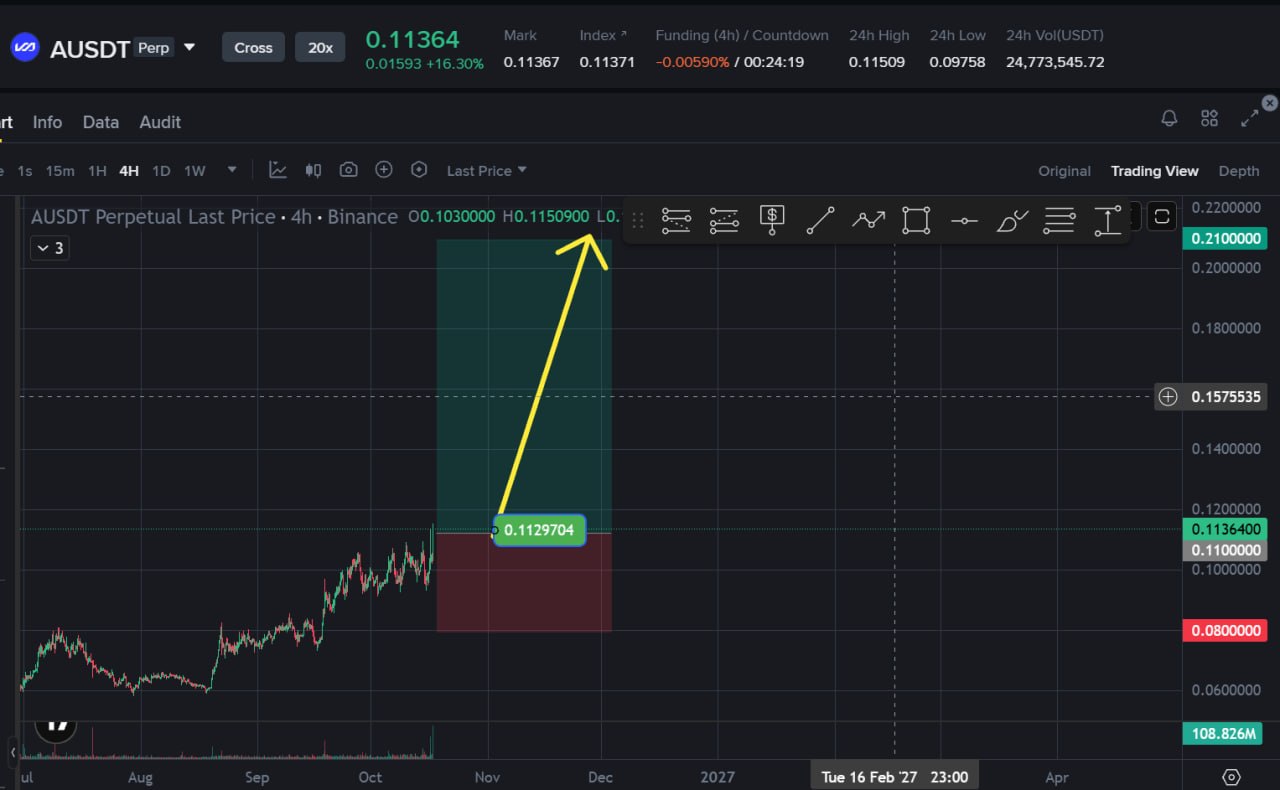Switch margin mode with the Cross button
This screenshot has width=1280, height=790.
[x=253, y=47]
